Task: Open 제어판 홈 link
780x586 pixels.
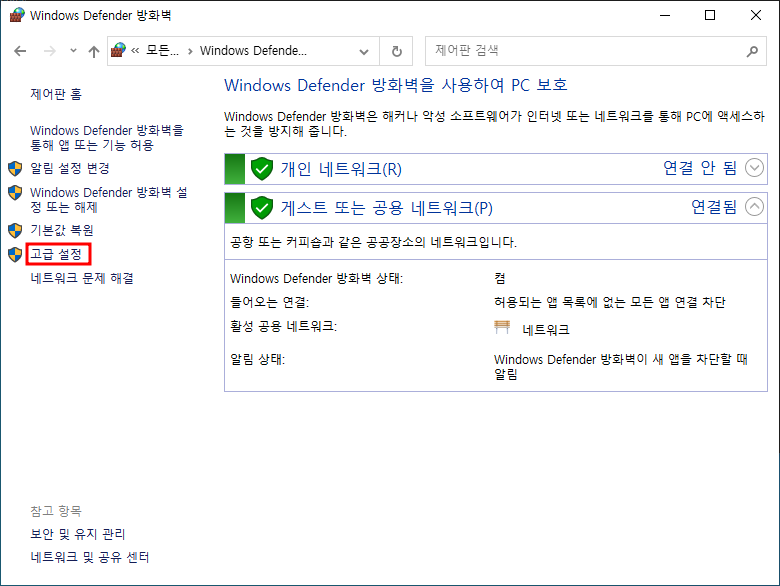Action: point(56,94)
